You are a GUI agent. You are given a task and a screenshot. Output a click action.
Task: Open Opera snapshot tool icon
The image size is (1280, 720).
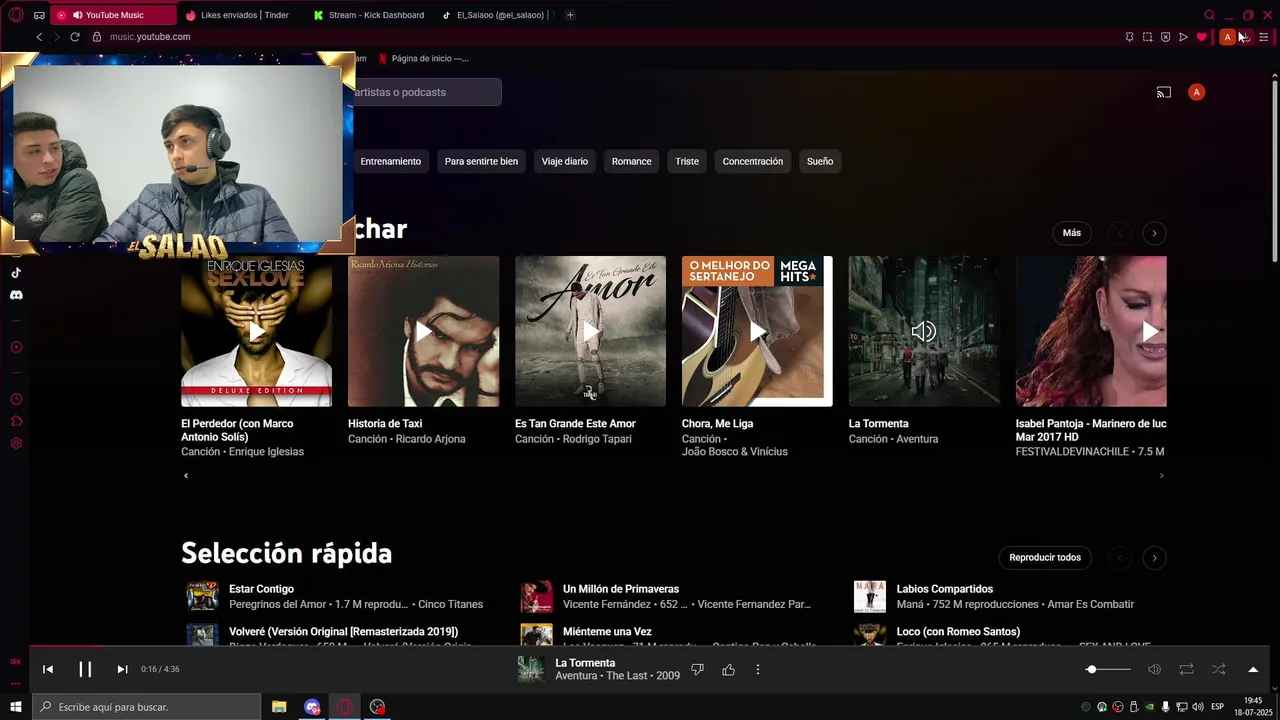(1147, 37)
